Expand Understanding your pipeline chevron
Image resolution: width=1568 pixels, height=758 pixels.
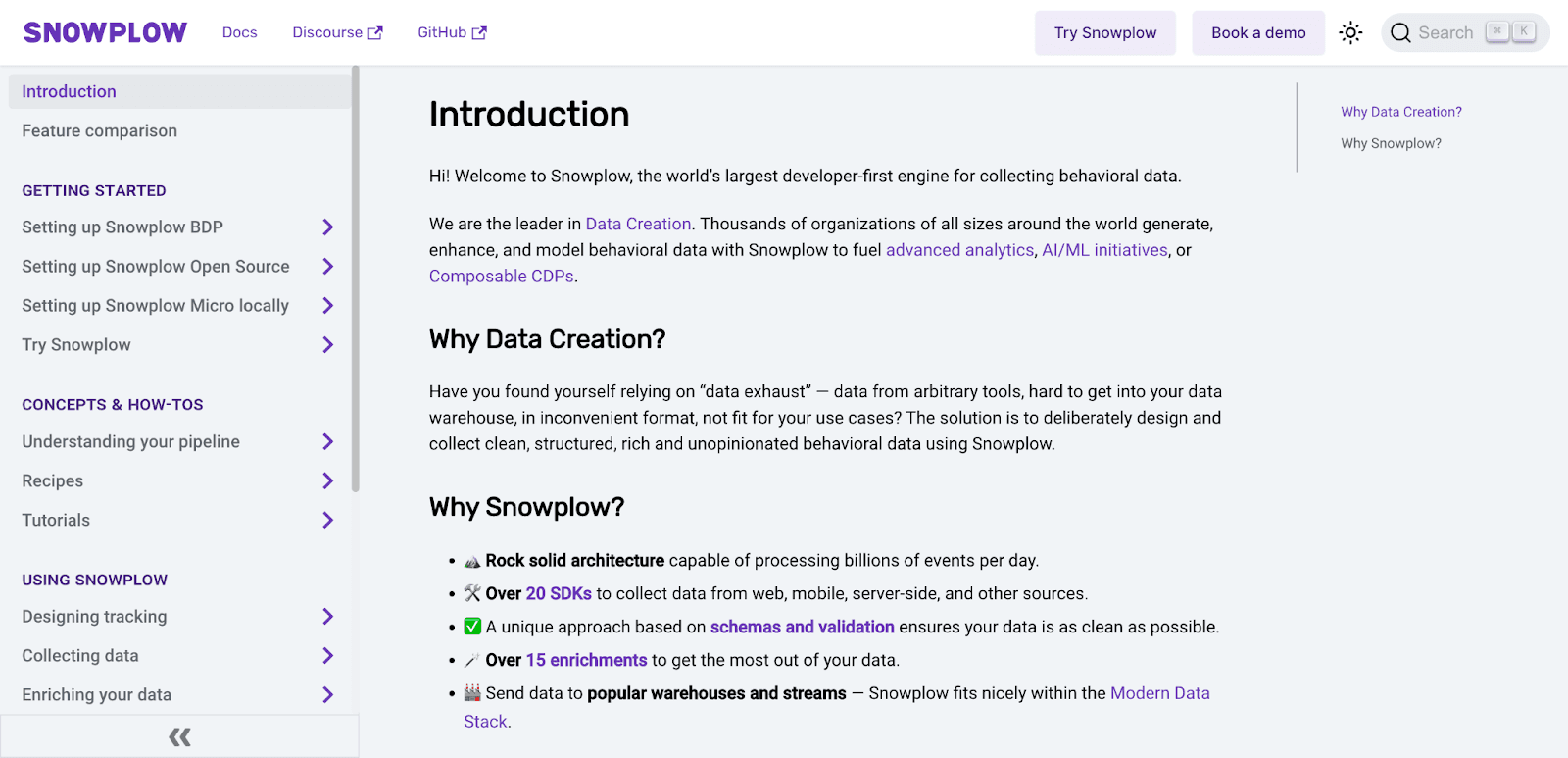click(328, 442)
